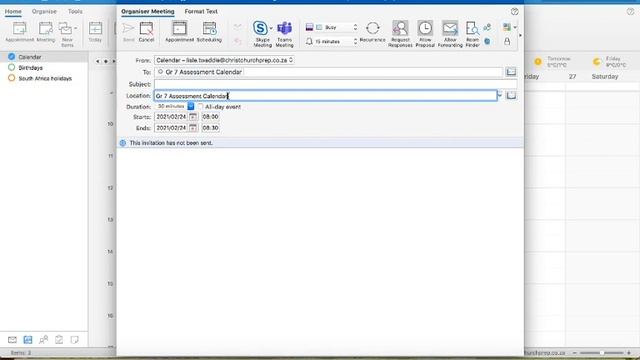Screen dimensions: 640x360
Task: Expand ribbon overflow arrow
Action: [x=520, y=36]
